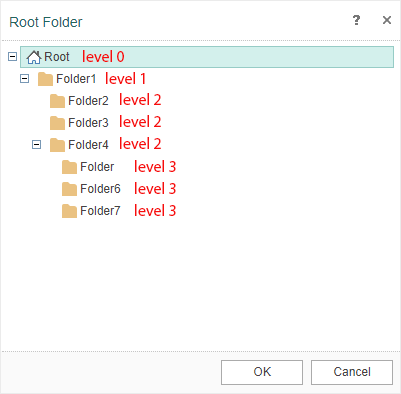Click the Folder4 folder icon

click(57, 145)
